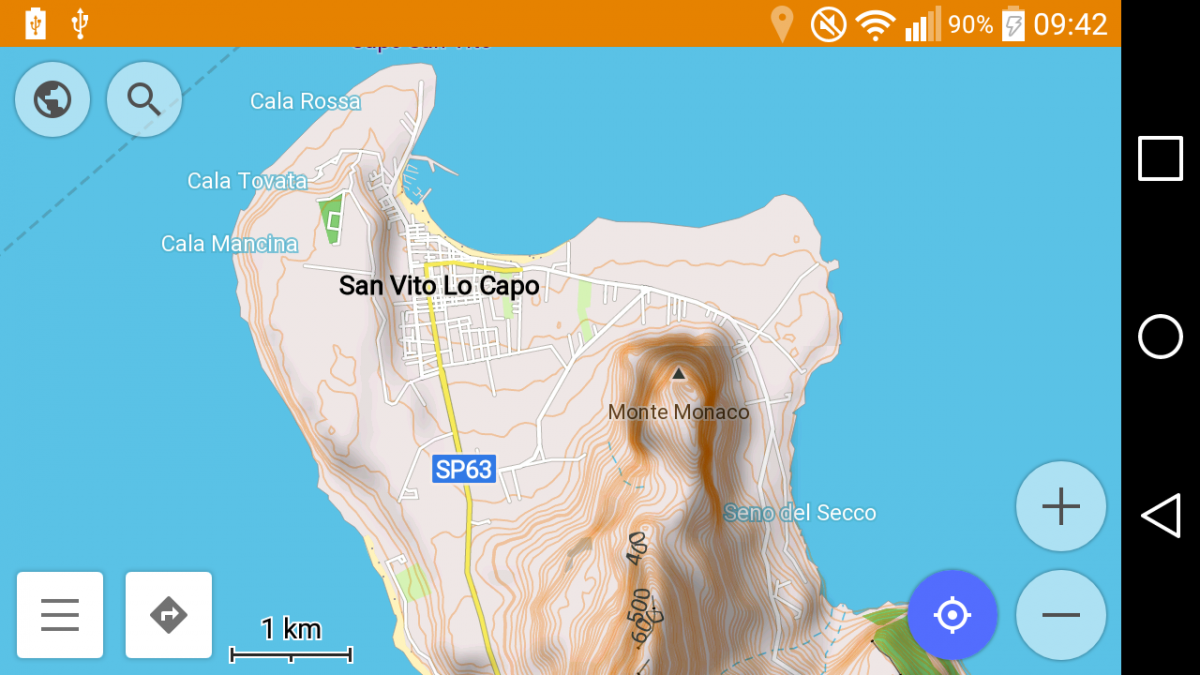The width and height of the screenshot is (1200, 675).
Task: Open the hamburger main menu
Action: [60, 615]
